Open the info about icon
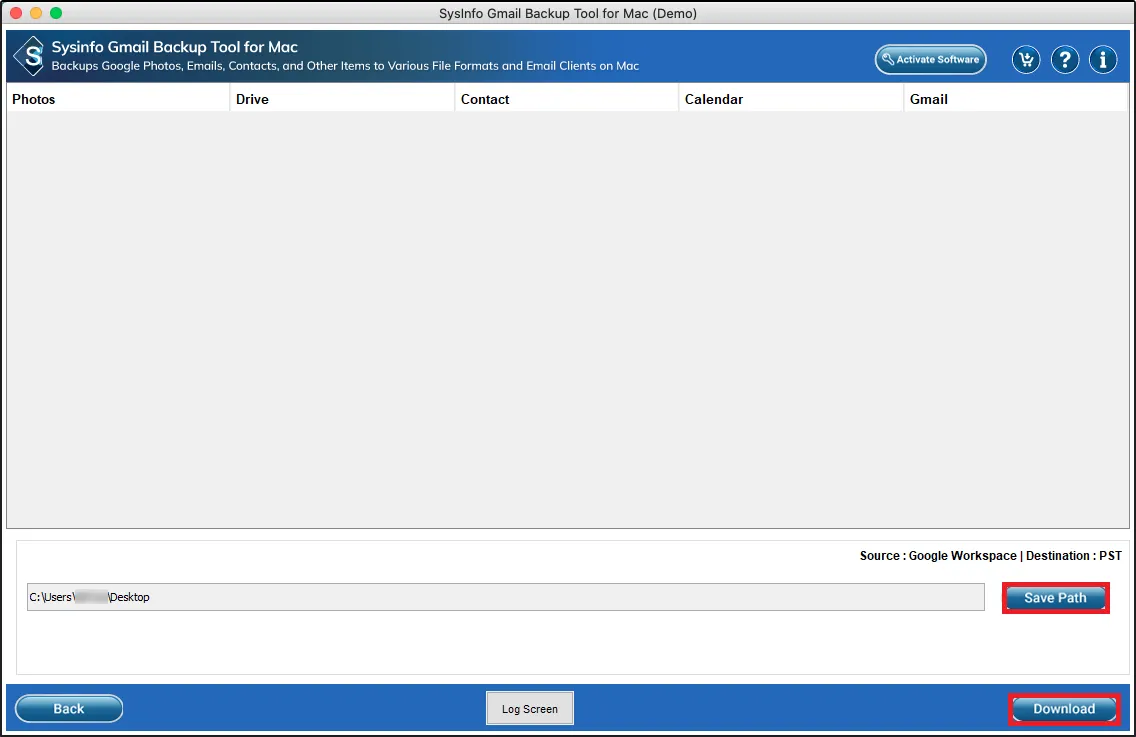1136x737 pixels. click(x=1103, y=59)
